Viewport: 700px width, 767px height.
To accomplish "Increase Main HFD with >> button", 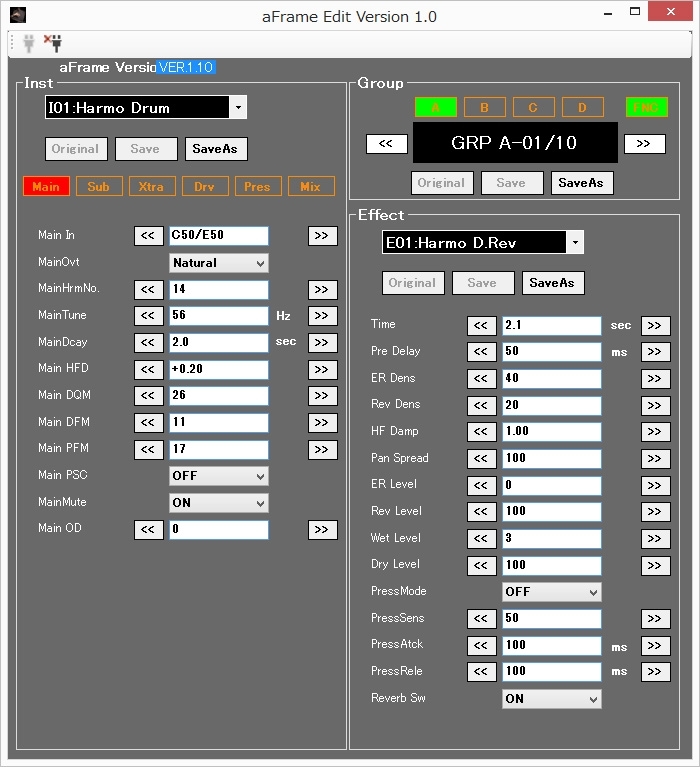I will (x=322, y=369).
